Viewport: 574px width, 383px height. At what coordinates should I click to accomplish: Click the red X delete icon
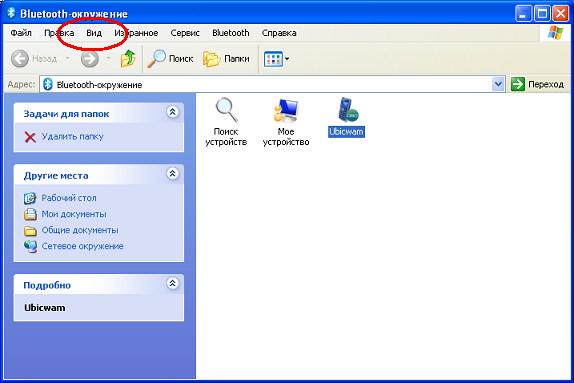(x=30, y=137)
